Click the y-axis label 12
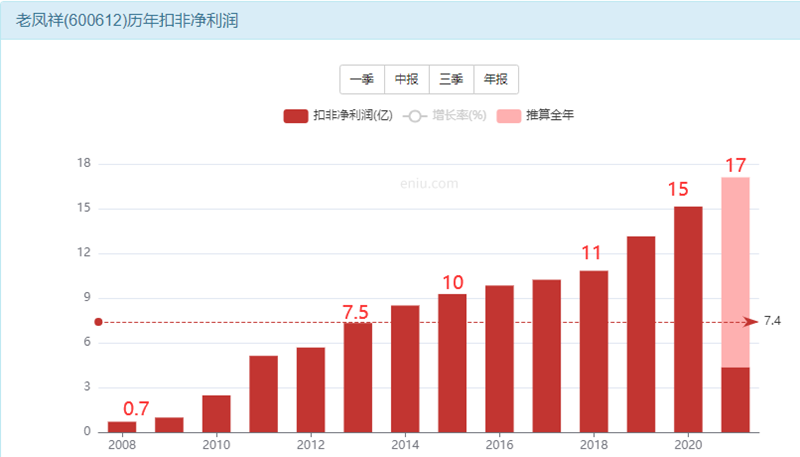This screenshot has width=800, height=457. (84, 252)
